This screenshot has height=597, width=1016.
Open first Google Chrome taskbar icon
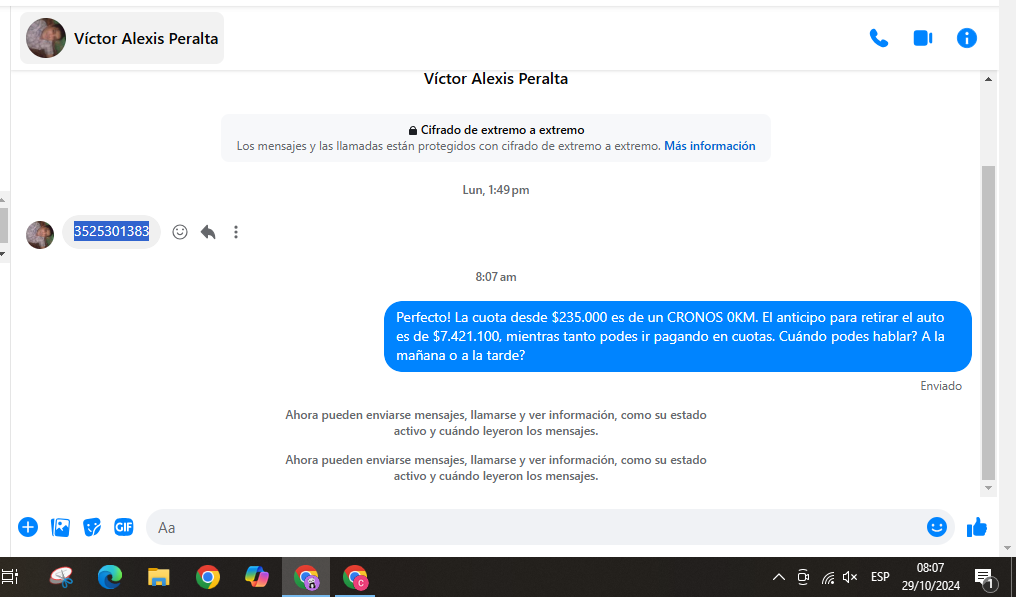click(x=207, y=576)
